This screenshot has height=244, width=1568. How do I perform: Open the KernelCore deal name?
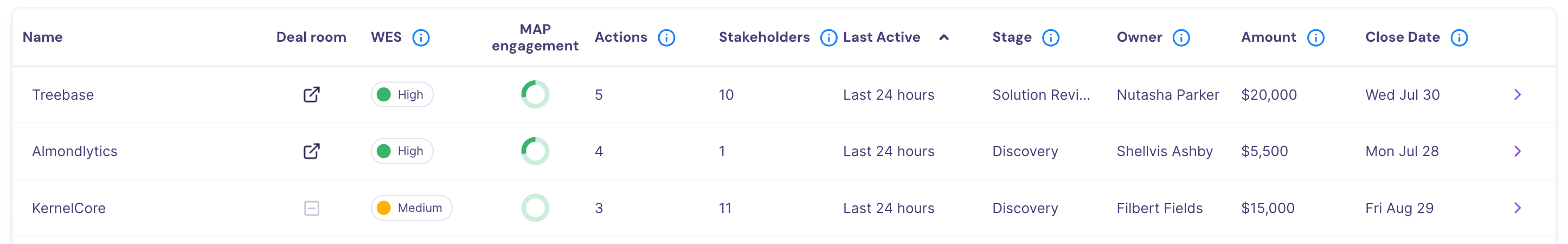[x=69, y=208]
